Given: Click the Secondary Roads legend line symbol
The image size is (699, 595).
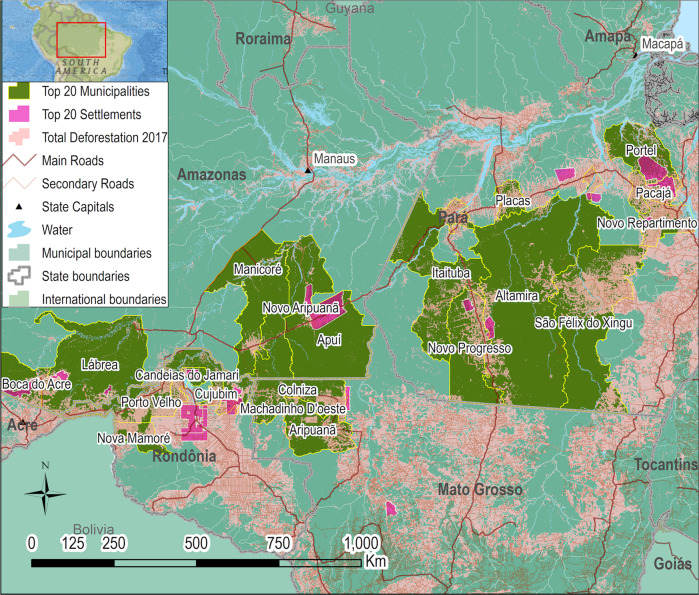Looking at the screenshot, I should pyautogui.click(x=21, y=184).
